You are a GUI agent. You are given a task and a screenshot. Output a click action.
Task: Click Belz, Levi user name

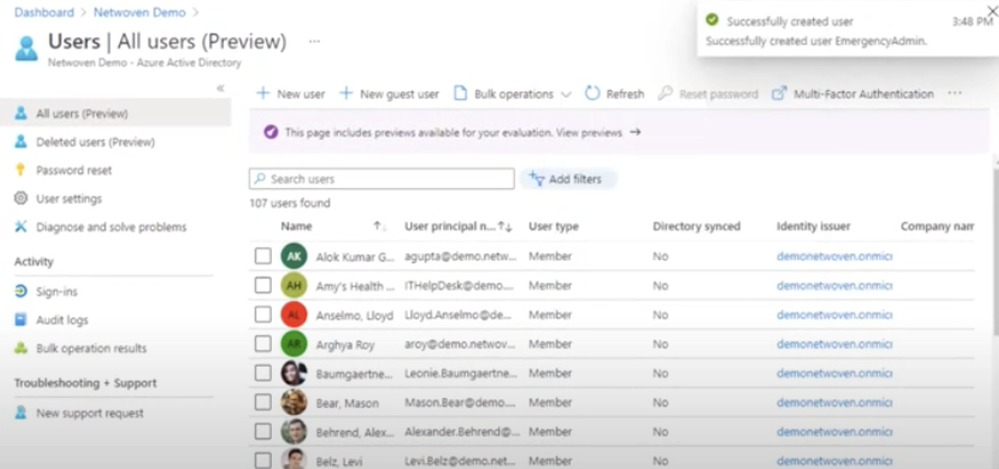pyautogui.click(x=340, y=461)
